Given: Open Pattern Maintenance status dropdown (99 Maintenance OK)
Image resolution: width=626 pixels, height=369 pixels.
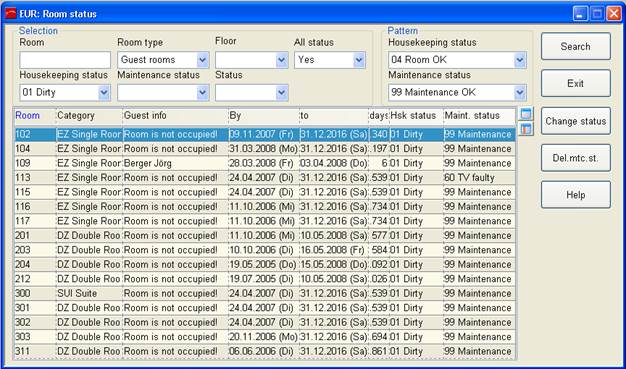Looking at the screenshot, I should tap(520, 93).
